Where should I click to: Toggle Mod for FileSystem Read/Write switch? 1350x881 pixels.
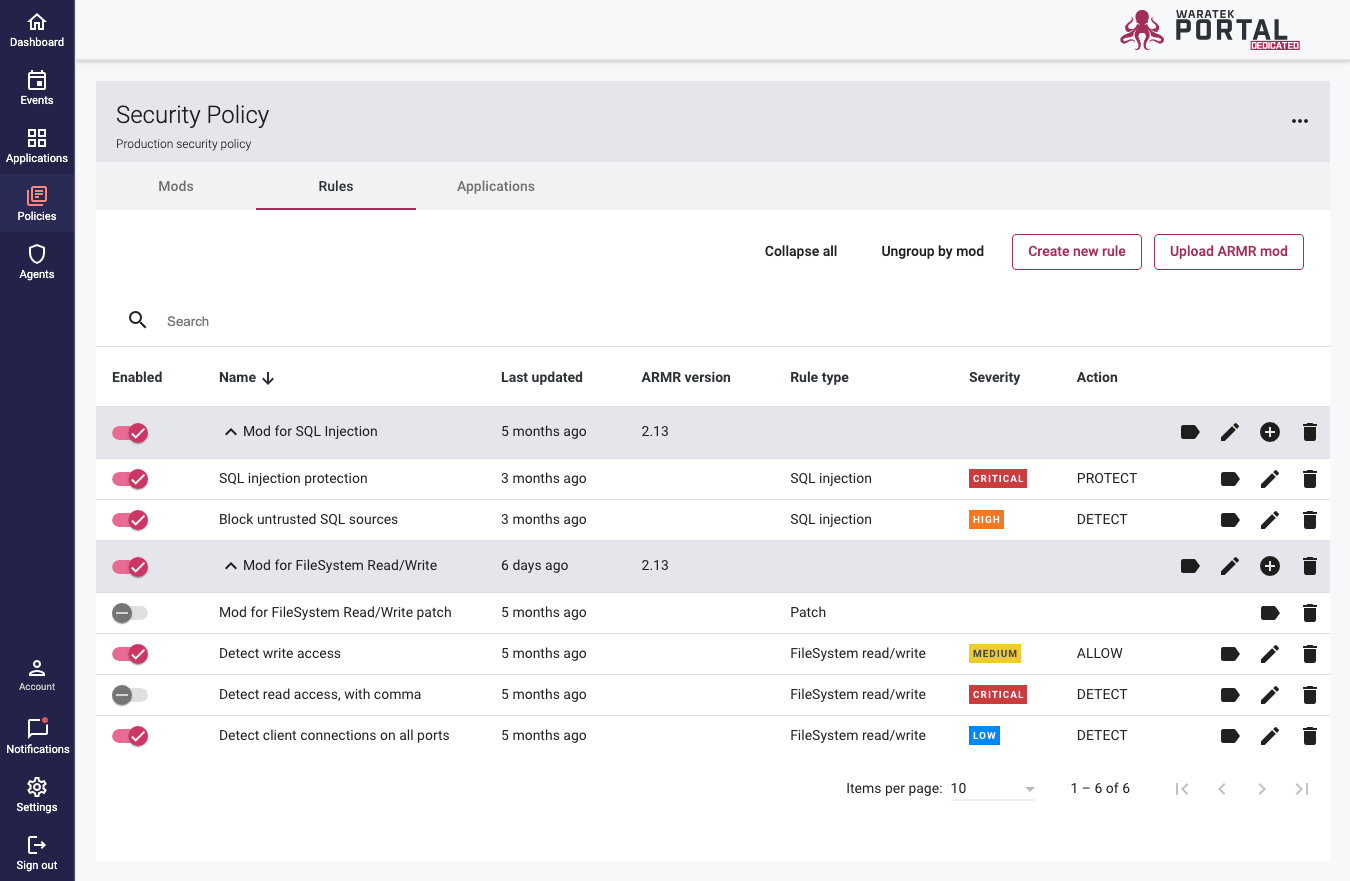(x=130, y=566)
